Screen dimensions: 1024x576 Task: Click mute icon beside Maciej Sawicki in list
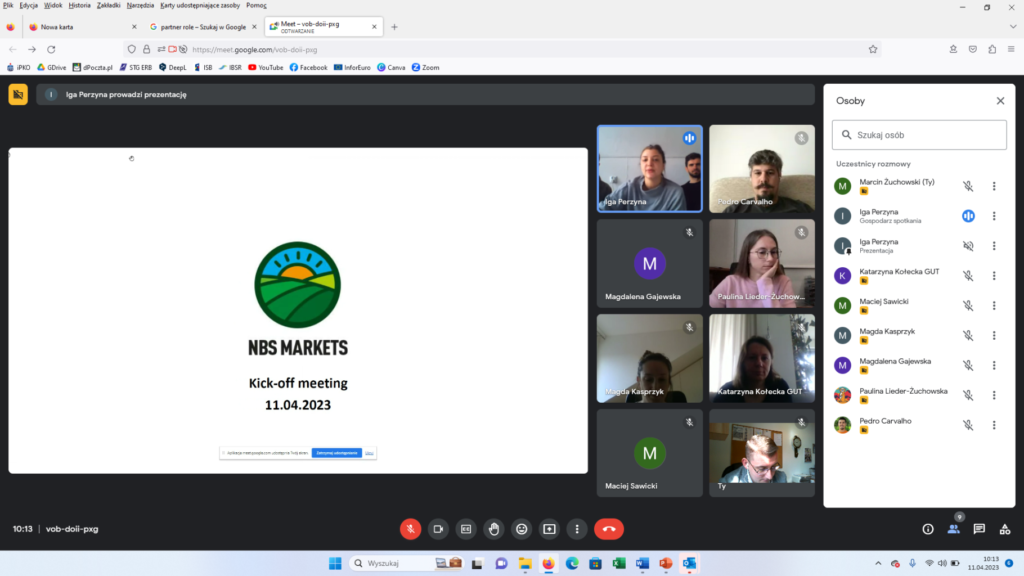coord(968,306)
